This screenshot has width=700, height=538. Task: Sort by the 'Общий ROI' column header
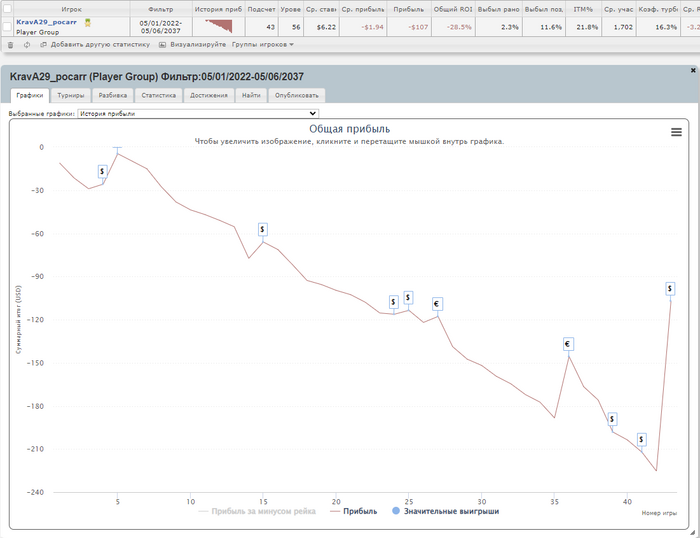pyautogui.click(x=453, y=9)
